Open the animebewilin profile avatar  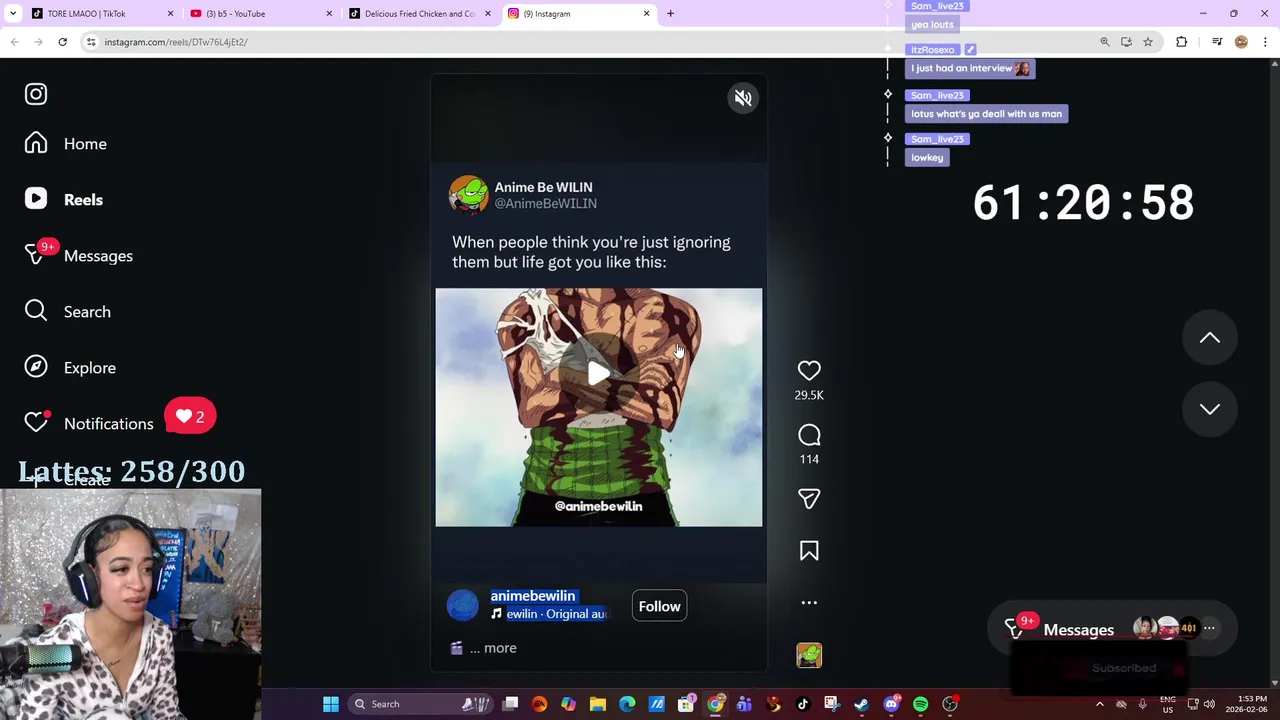pyautogui.click(x=462, y=605)
